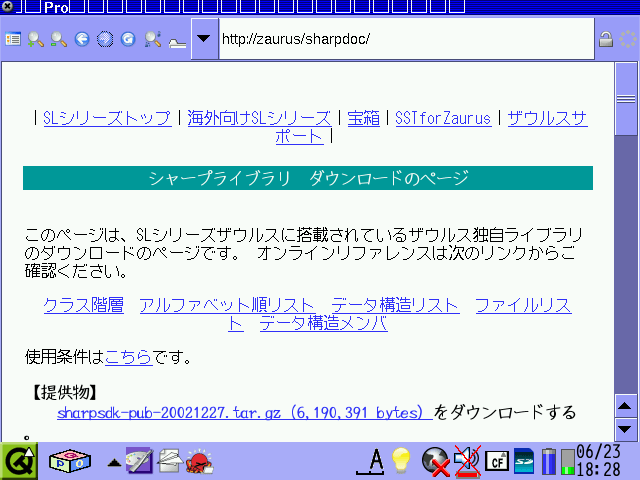
Task: Open the SSTforZaurus link
Action: coord(443,118)
